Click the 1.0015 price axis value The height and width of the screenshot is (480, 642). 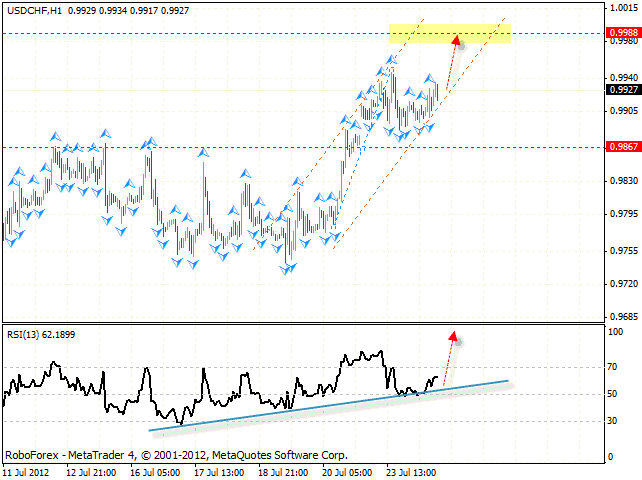coord(624,8)
